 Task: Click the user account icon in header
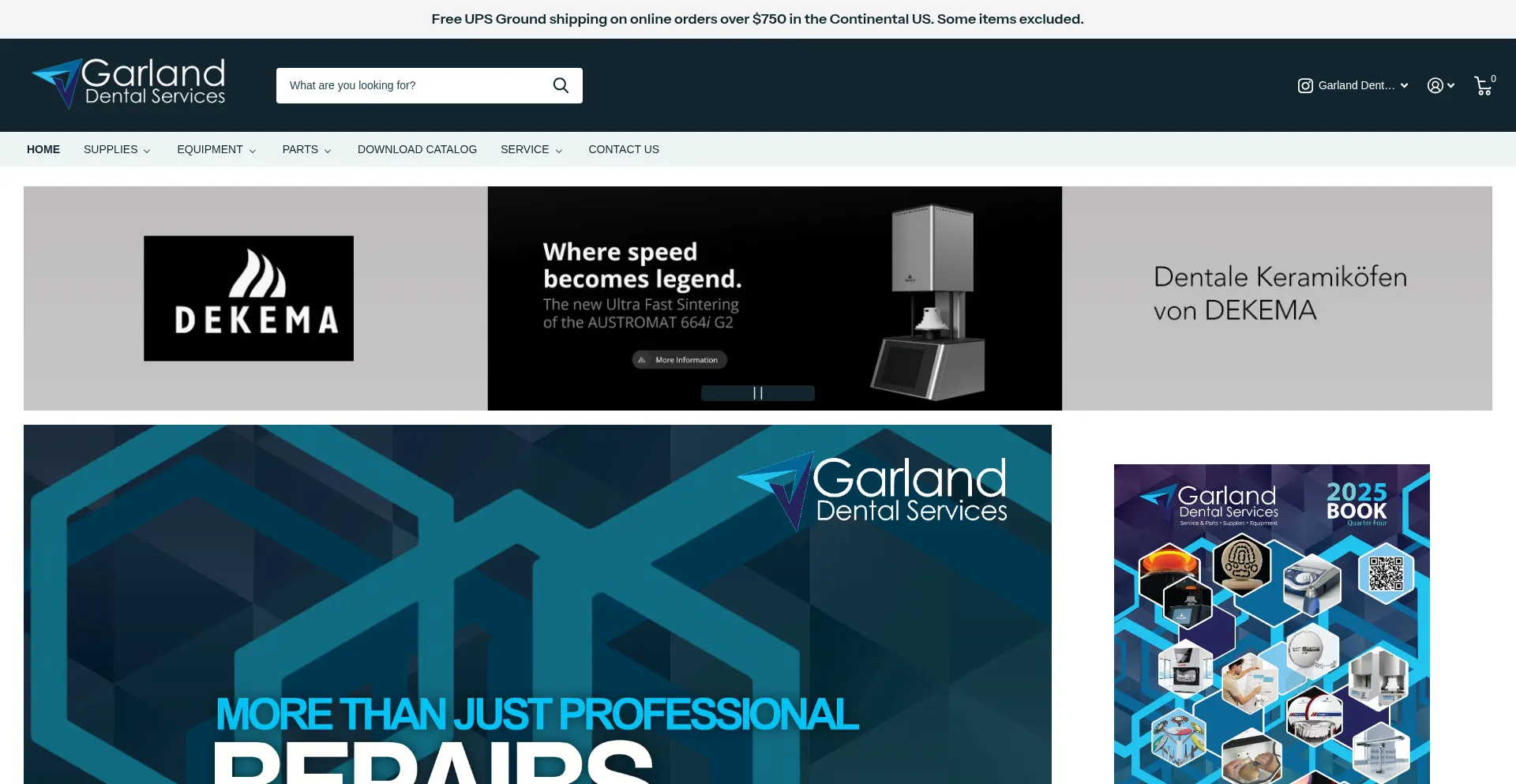(x=1435, y=85)
